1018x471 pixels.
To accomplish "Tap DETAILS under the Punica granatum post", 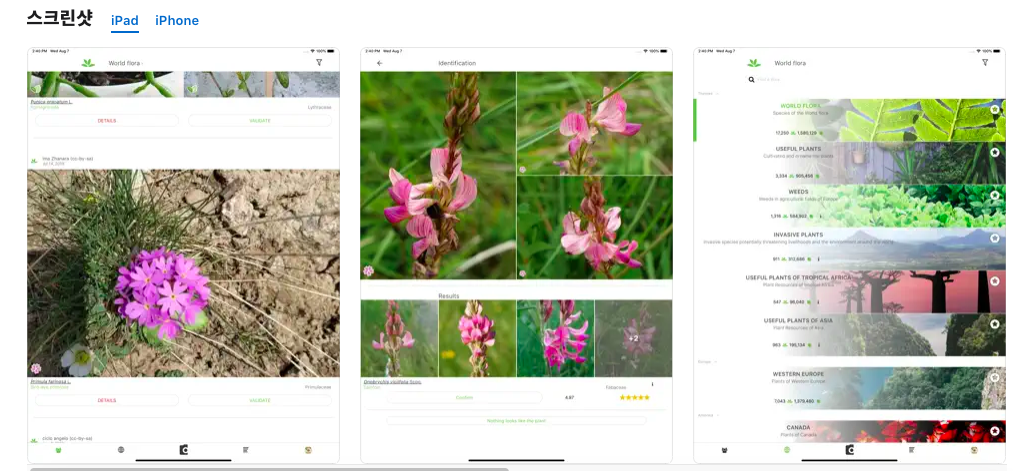I will click(x=106, y=120).
